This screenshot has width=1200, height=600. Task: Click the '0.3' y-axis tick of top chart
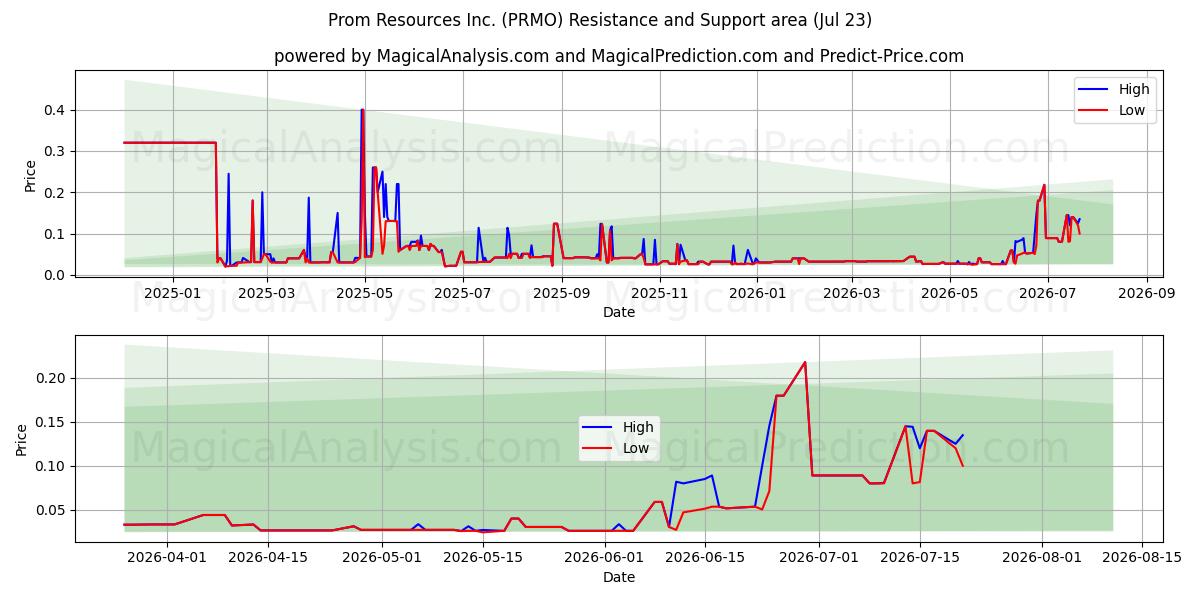coord(56,151)
